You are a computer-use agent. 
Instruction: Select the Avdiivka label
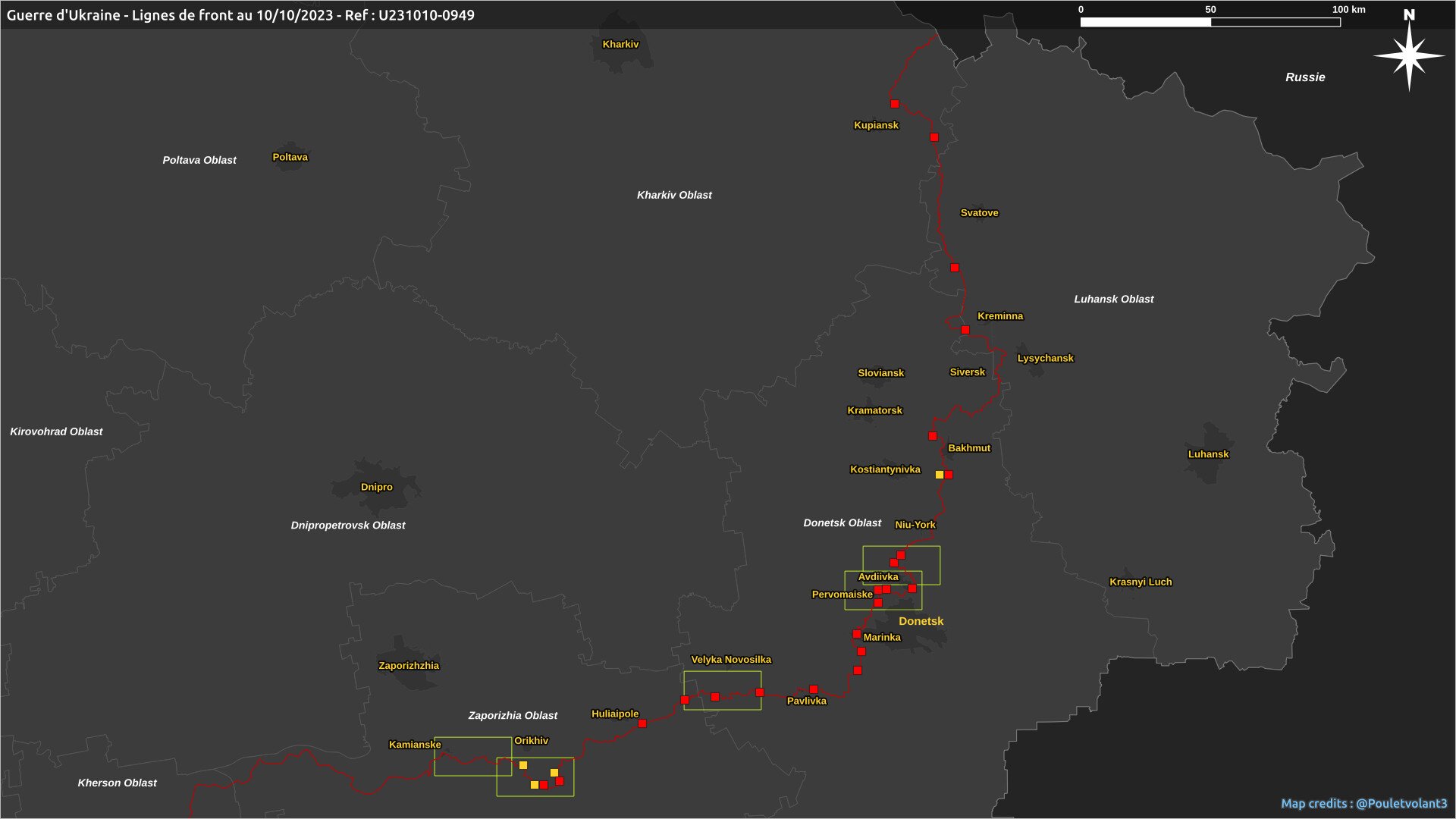tap(878, 577)
